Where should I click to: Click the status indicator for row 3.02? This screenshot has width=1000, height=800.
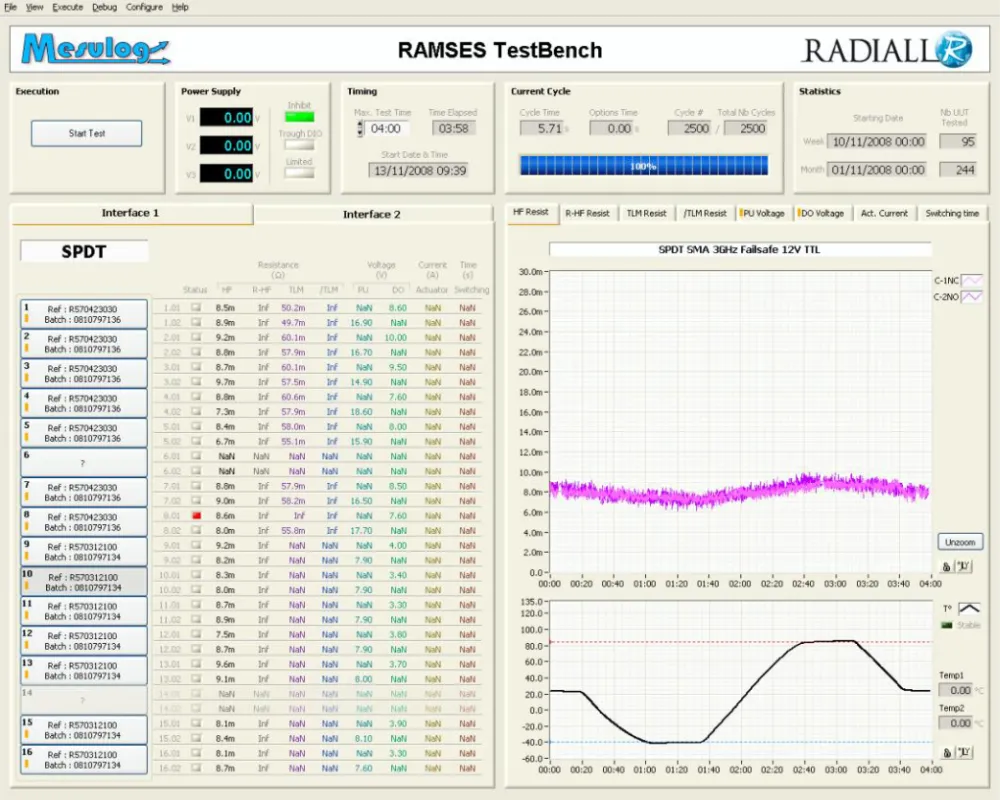coord(196,381)
